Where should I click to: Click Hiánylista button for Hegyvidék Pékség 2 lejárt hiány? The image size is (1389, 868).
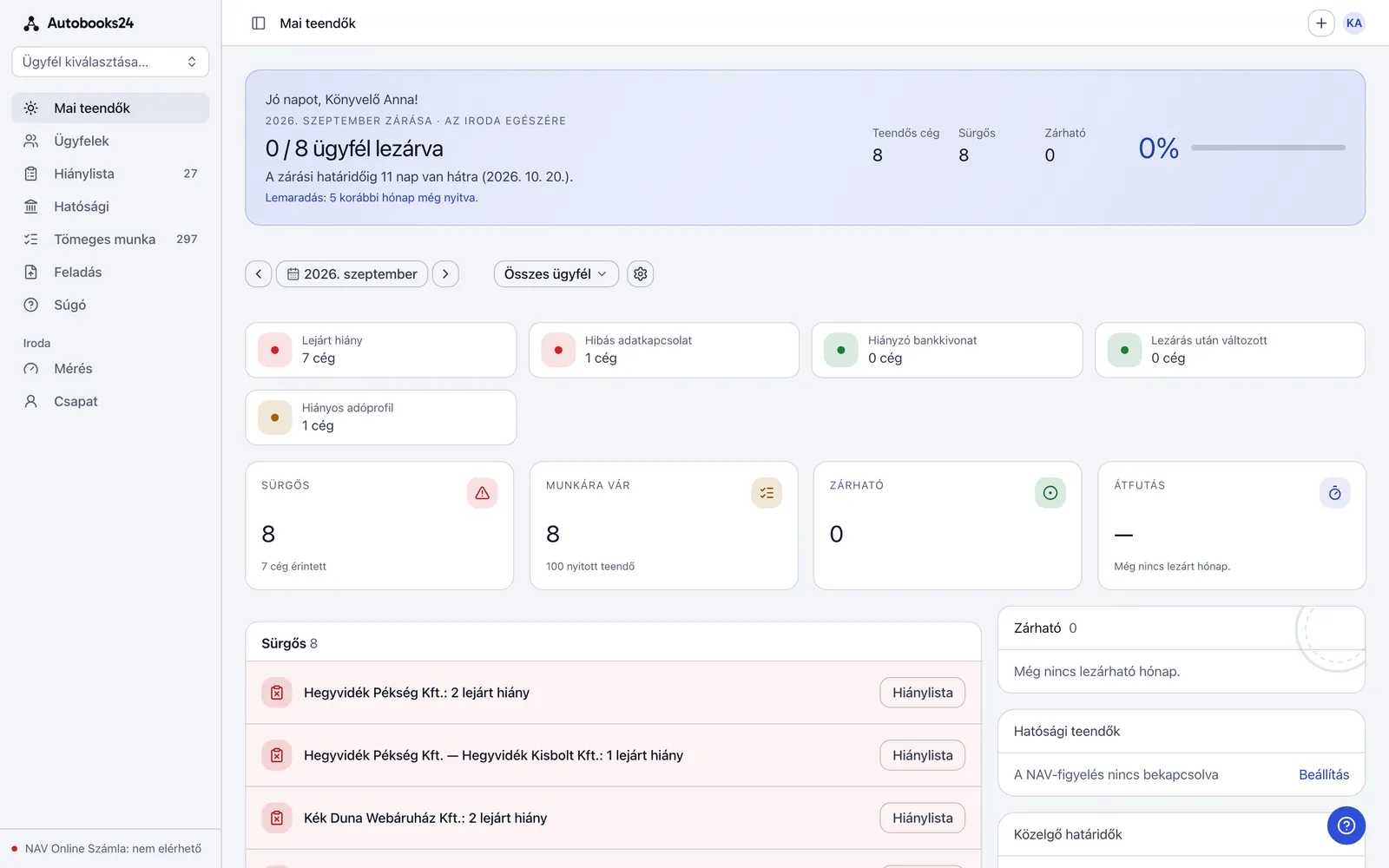pyautogui.click(x=922, y=693)
